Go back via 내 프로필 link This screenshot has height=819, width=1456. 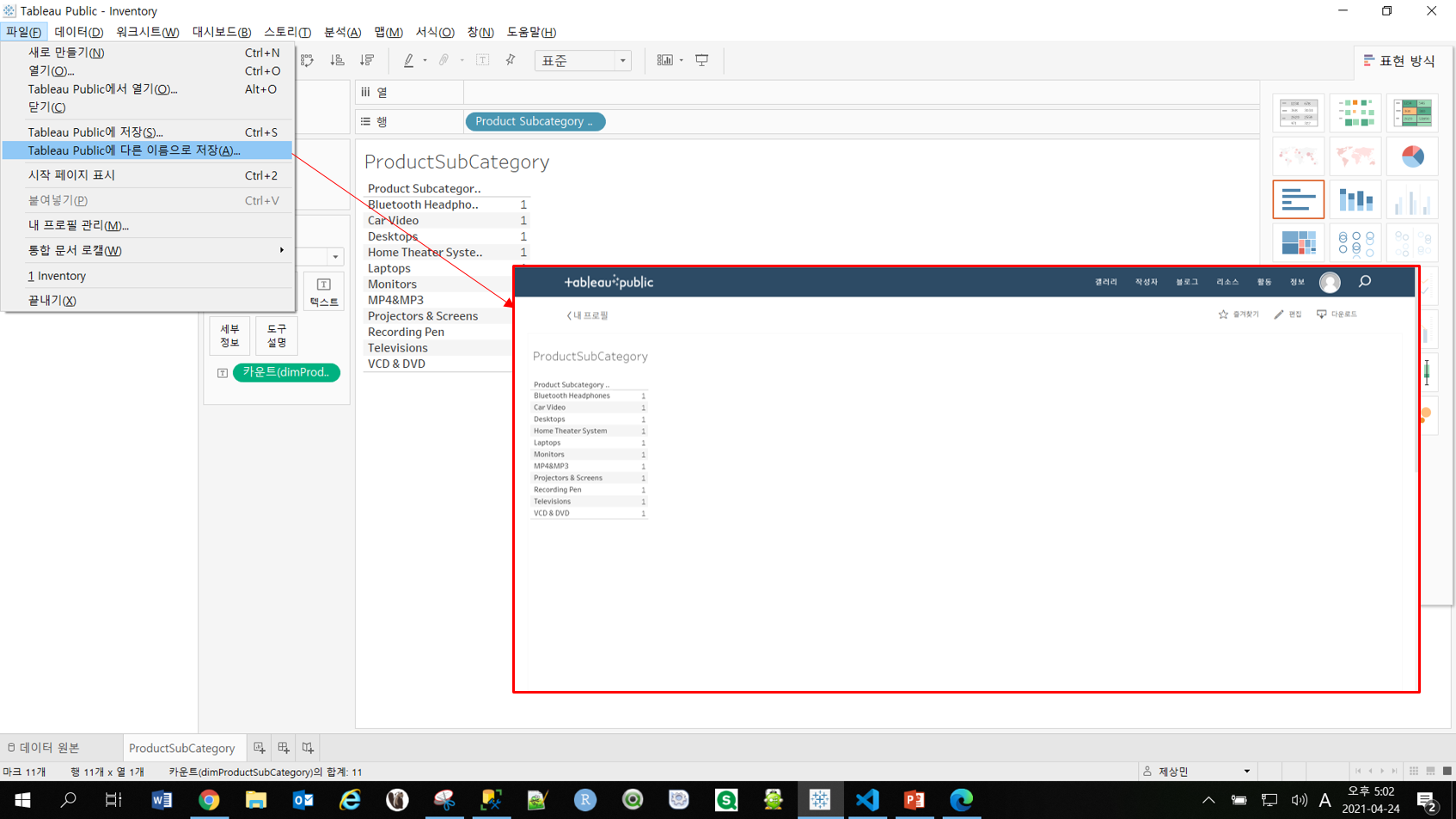coord(587,315)
